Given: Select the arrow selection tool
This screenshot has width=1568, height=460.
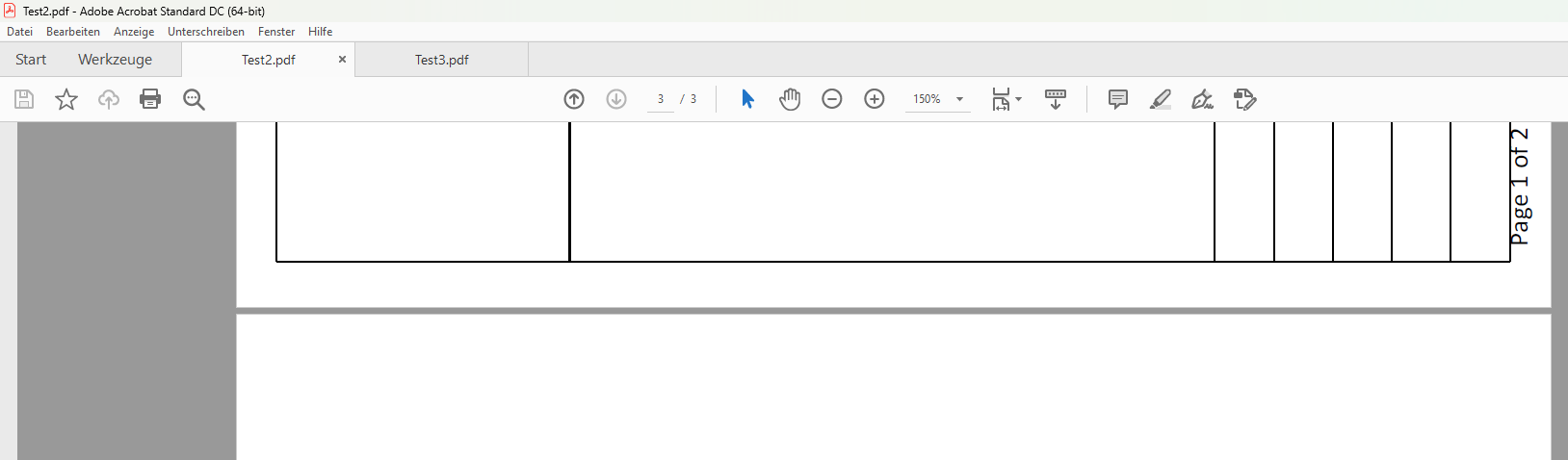Looking at the screenshot, I should point(747,99).
